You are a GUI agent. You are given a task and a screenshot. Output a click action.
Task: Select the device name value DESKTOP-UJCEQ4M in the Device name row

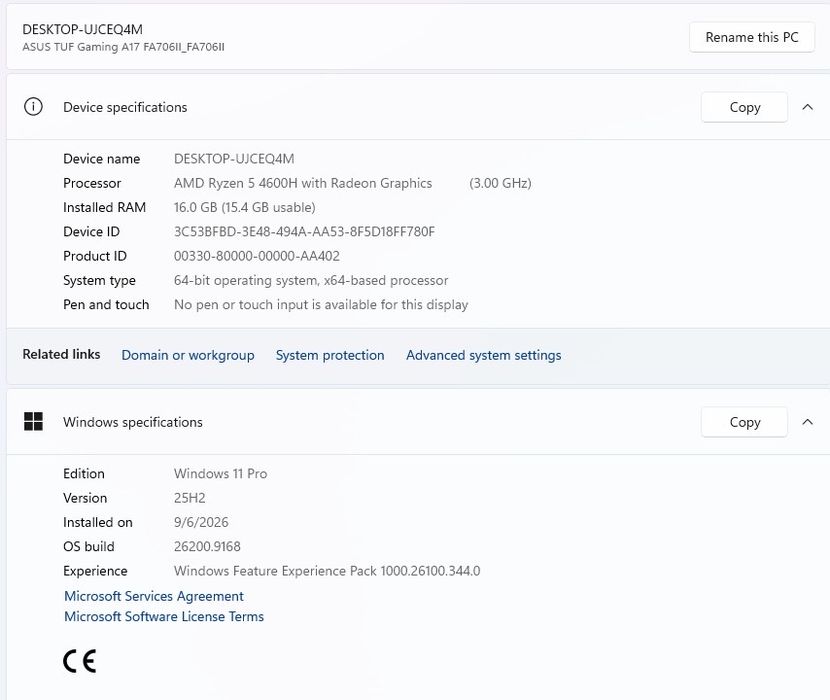point(234,159)
